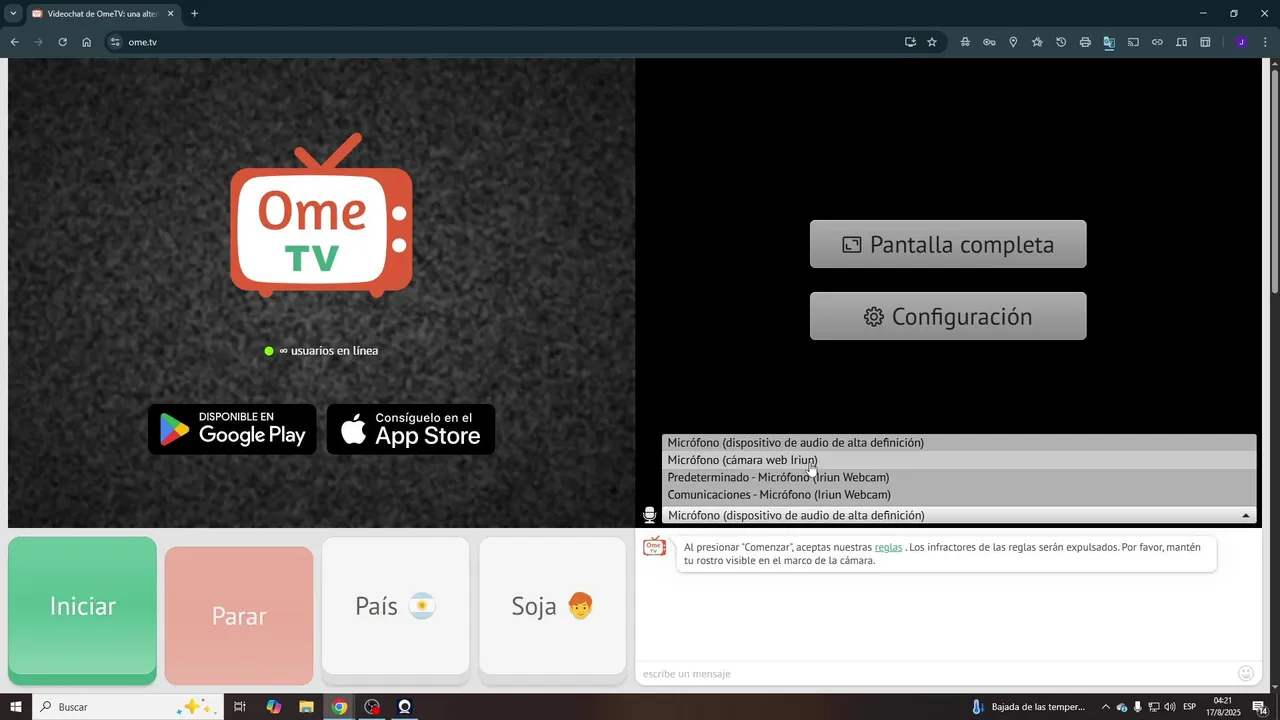
Task: Open the Bajada de las temper... weather widget
Action: click(x=1028, y=707)
